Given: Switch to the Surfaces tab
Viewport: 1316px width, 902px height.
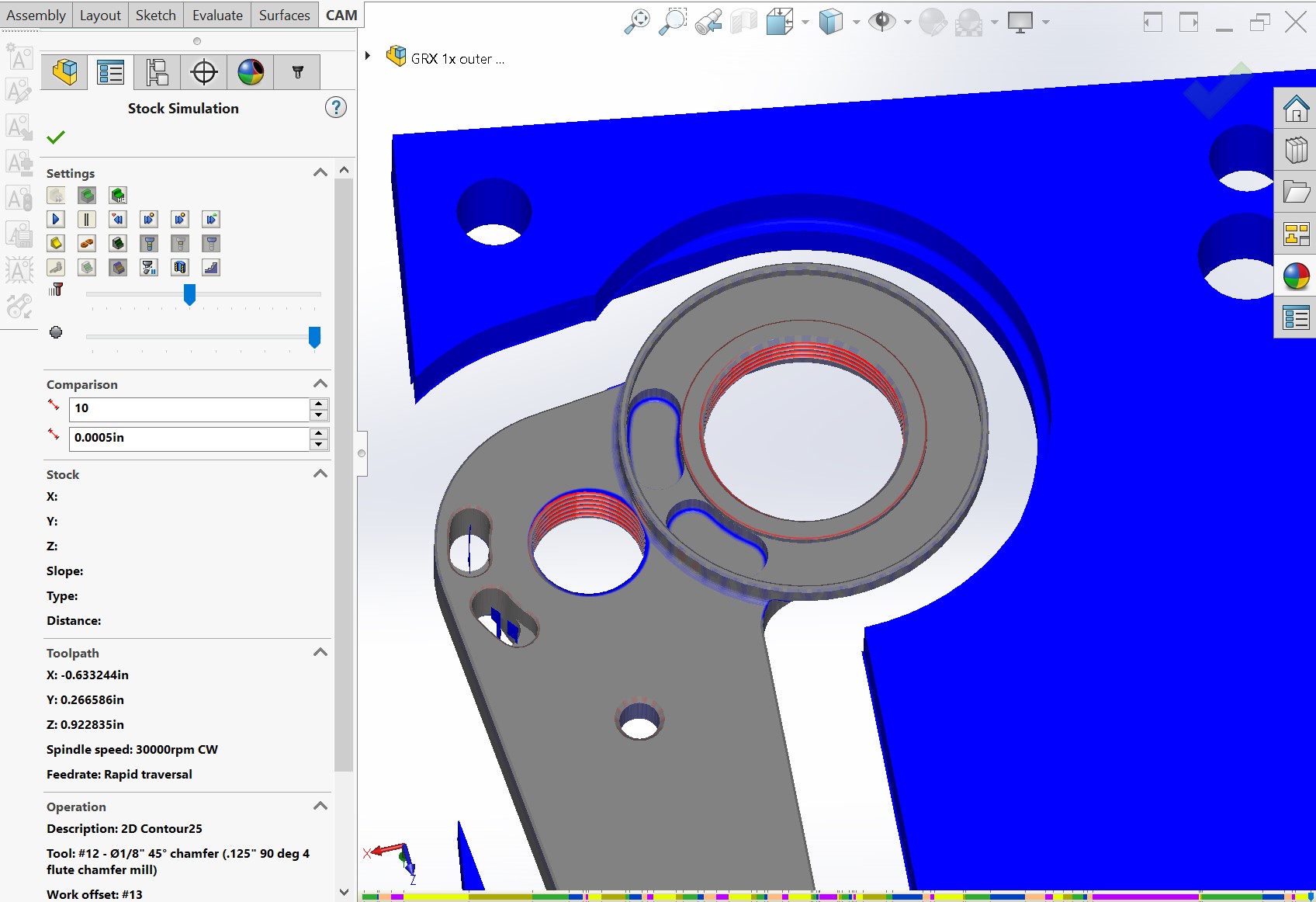Looking at the screenshot, I should [x=284, y=16].
